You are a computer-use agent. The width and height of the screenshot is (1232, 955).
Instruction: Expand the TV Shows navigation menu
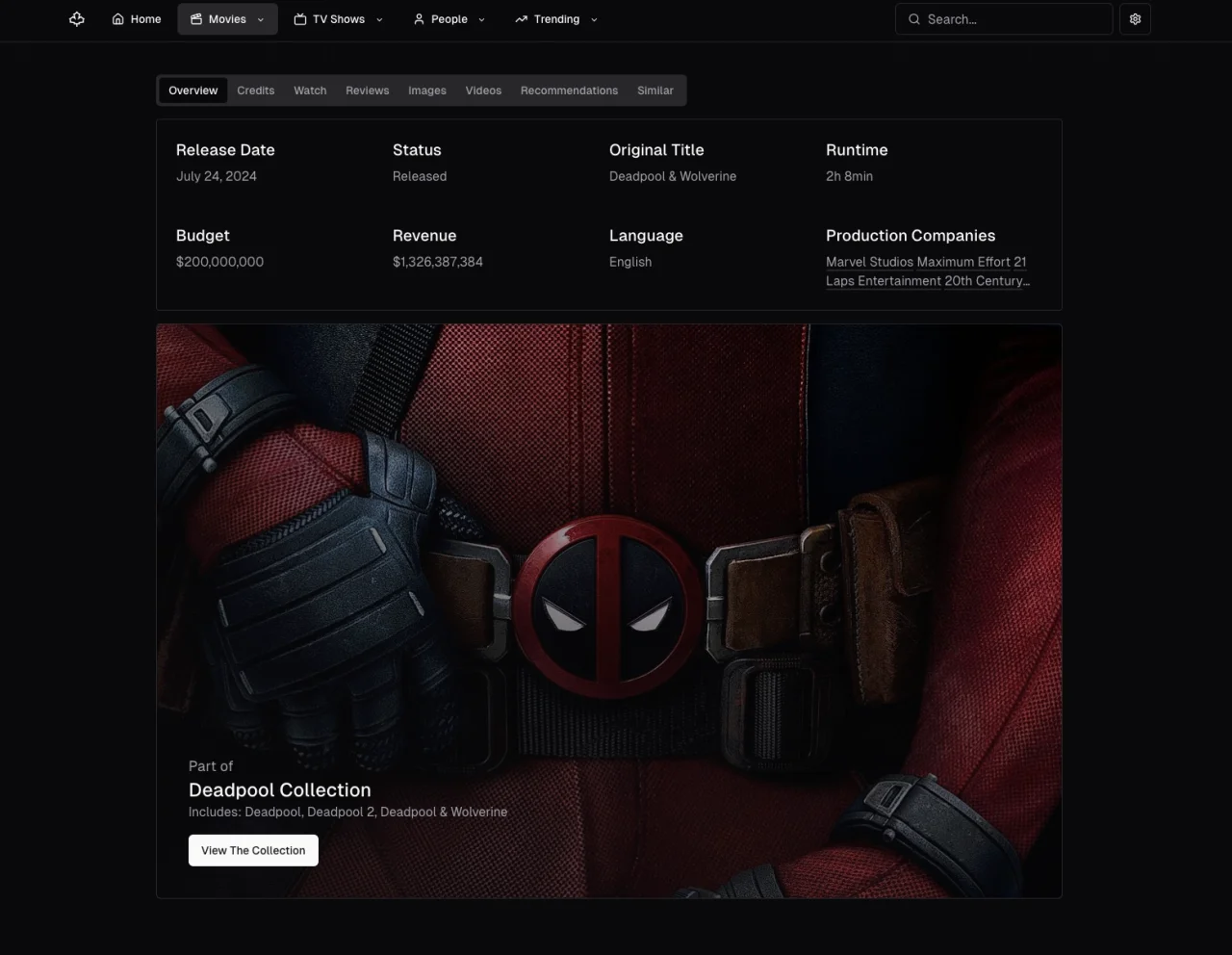click(x=339, y=19)
